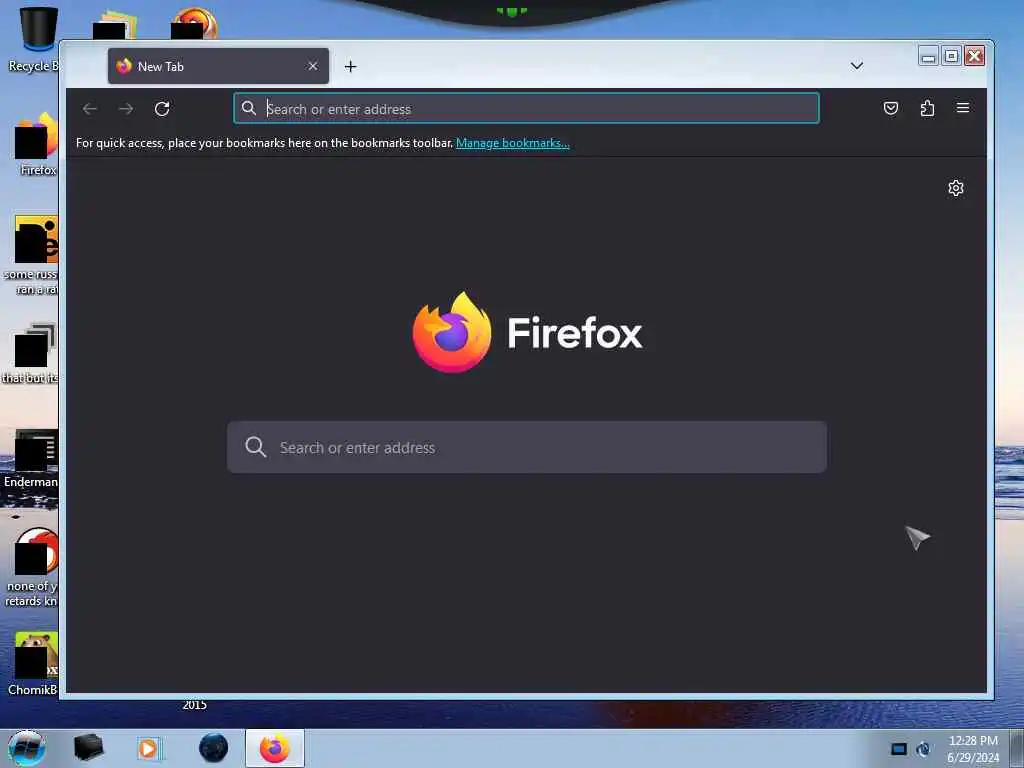Launch Windows Media Player from taskbar
This screenshot has width=1024, height=768.
pyautogui.click(x=149, y=748)
